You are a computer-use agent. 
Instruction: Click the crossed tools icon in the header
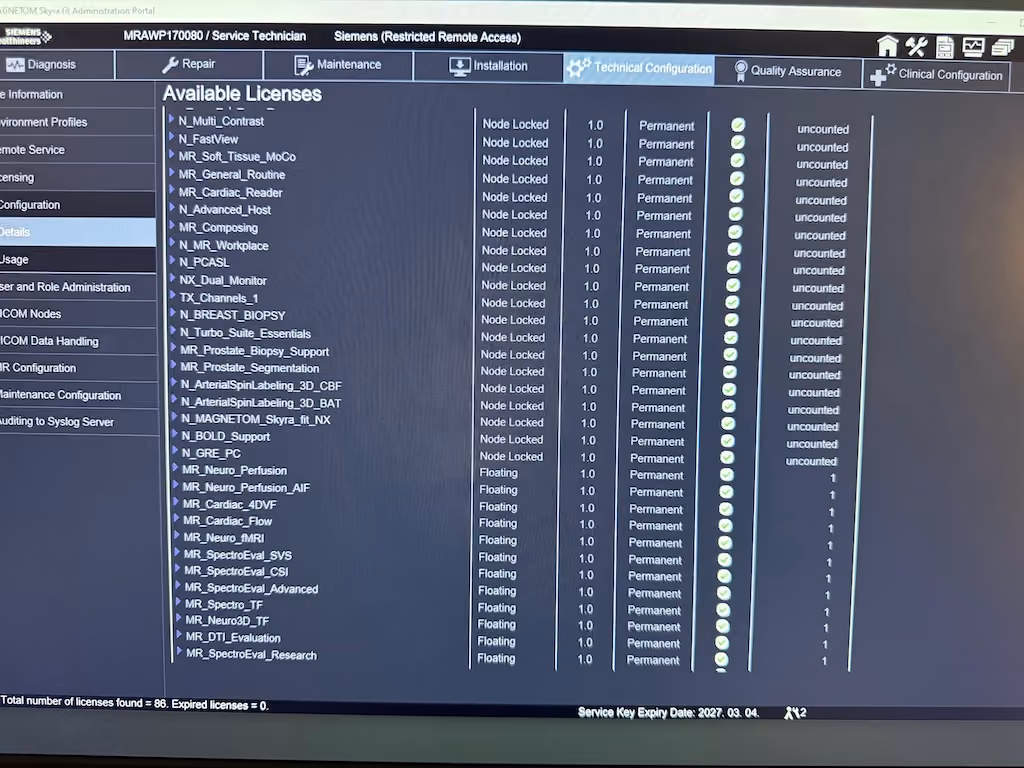(x=916, y=47)
